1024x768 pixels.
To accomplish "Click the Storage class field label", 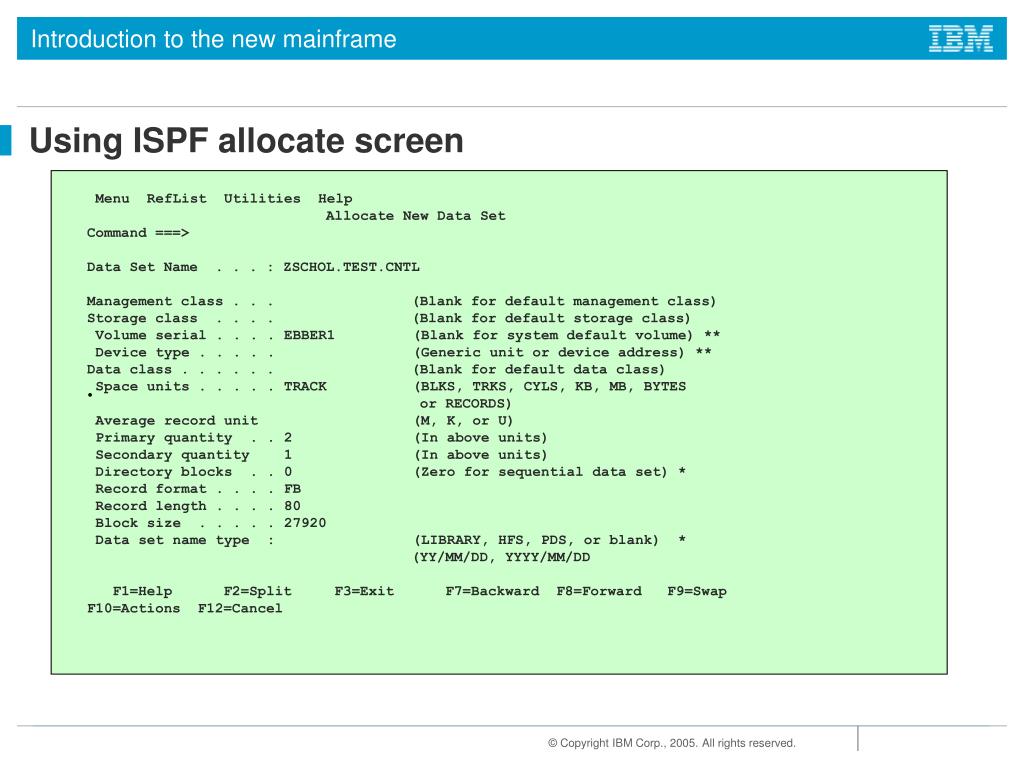I will coord(142,319).
